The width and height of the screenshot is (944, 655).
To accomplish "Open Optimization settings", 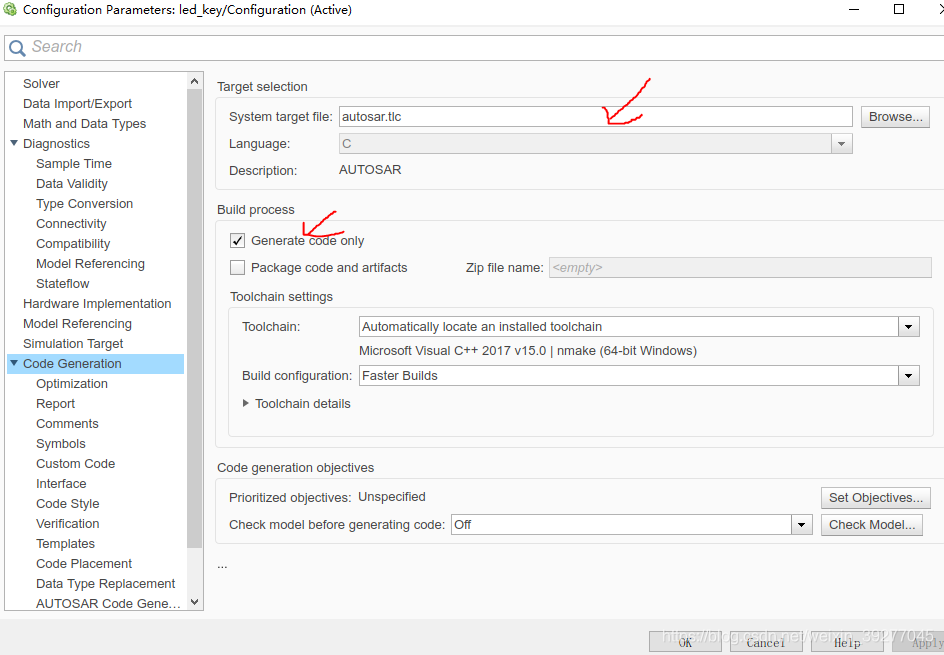I will click(x=72, y=383).
